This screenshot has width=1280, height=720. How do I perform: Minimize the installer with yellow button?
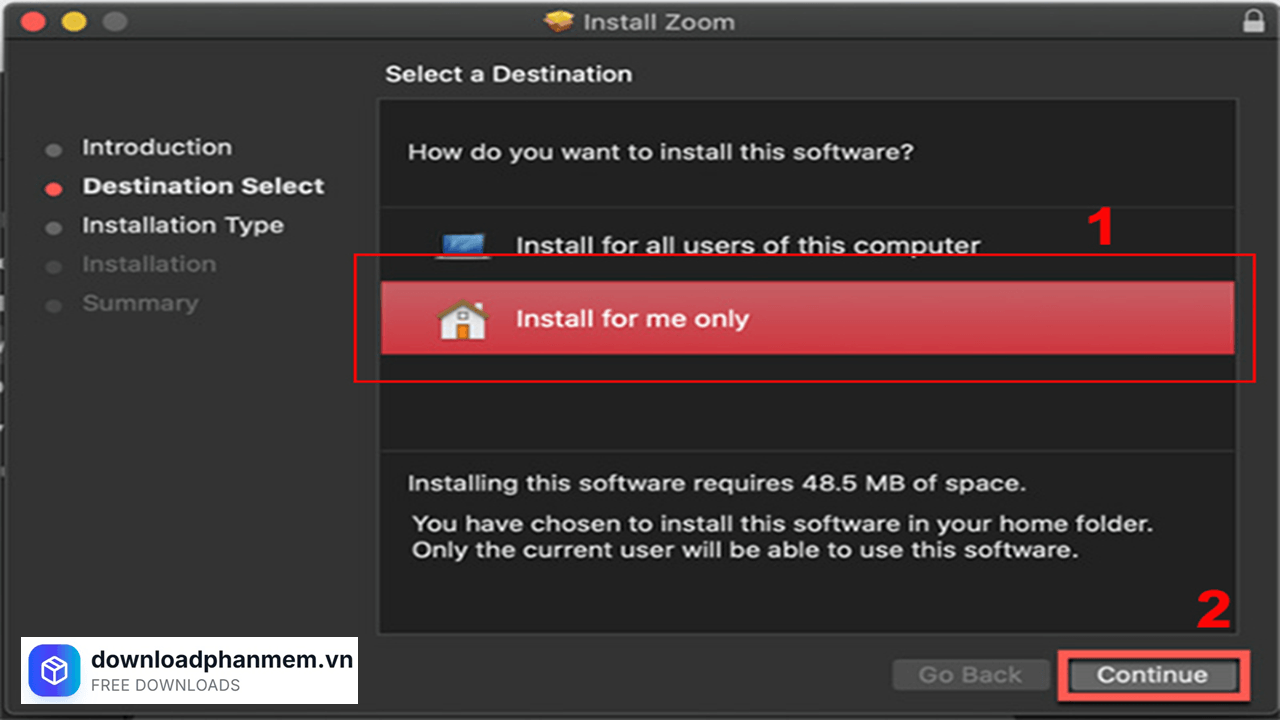point(74,21)
